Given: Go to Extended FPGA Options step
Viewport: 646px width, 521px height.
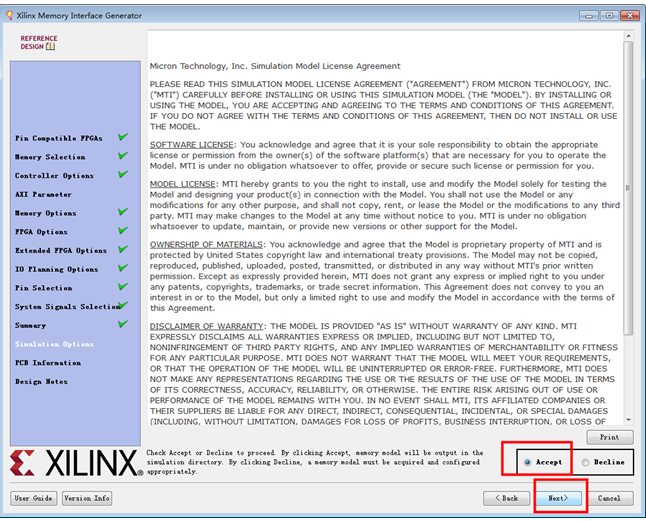Looking at the screenshot, I should 61,250.
